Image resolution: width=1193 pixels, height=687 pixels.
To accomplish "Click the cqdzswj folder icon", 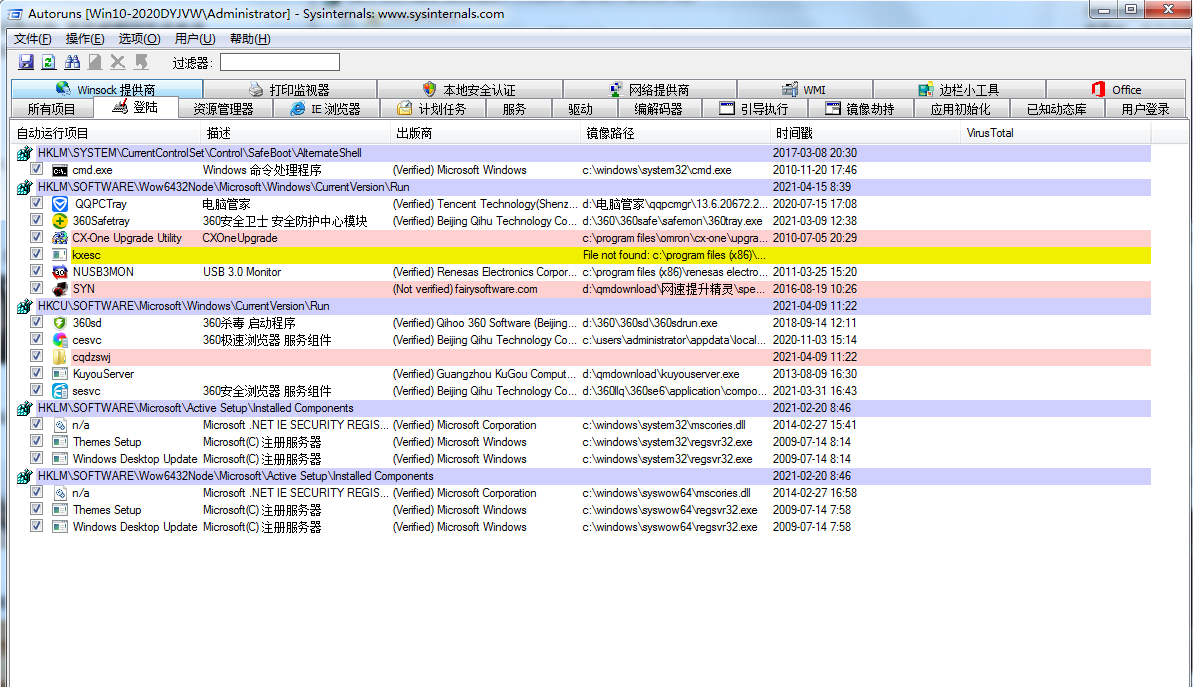I will tap(60, 357).
